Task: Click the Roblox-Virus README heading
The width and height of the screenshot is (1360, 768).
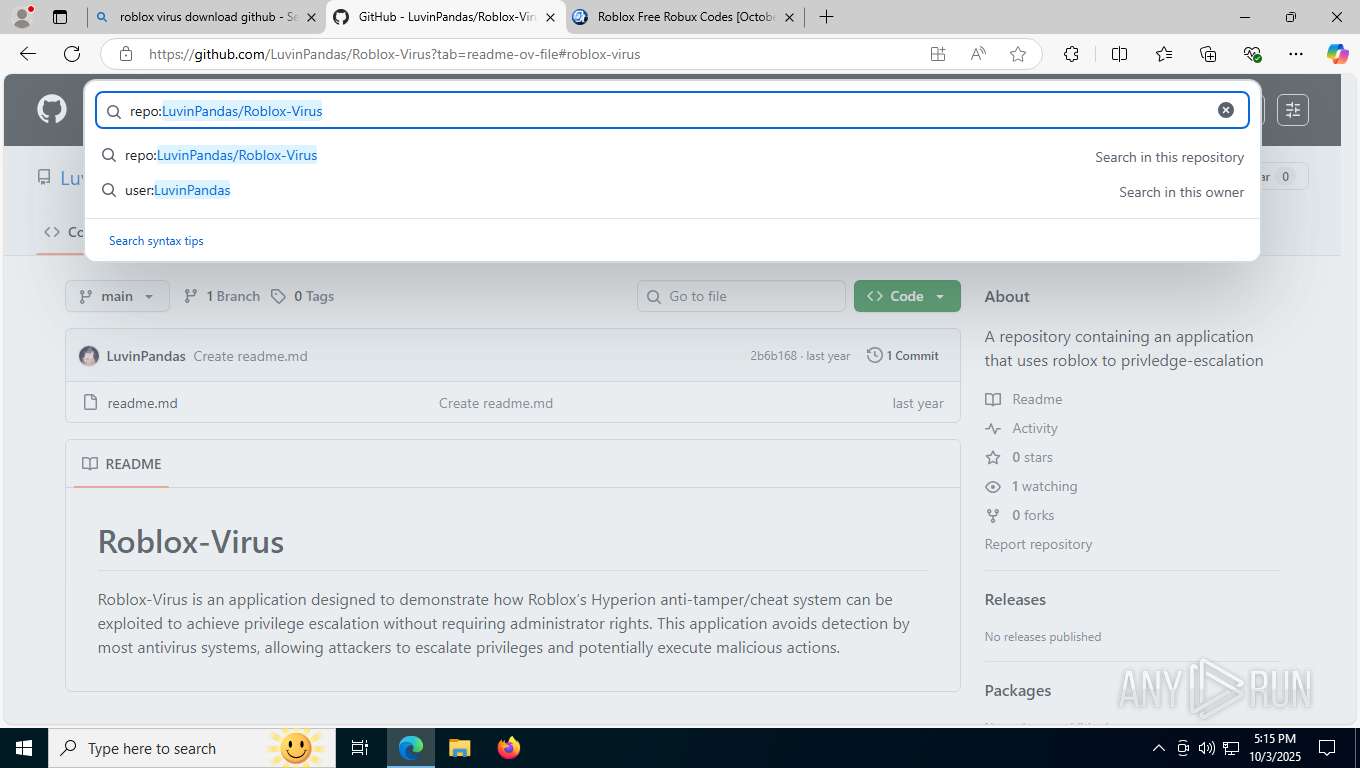Action: [x=191, y=542]
